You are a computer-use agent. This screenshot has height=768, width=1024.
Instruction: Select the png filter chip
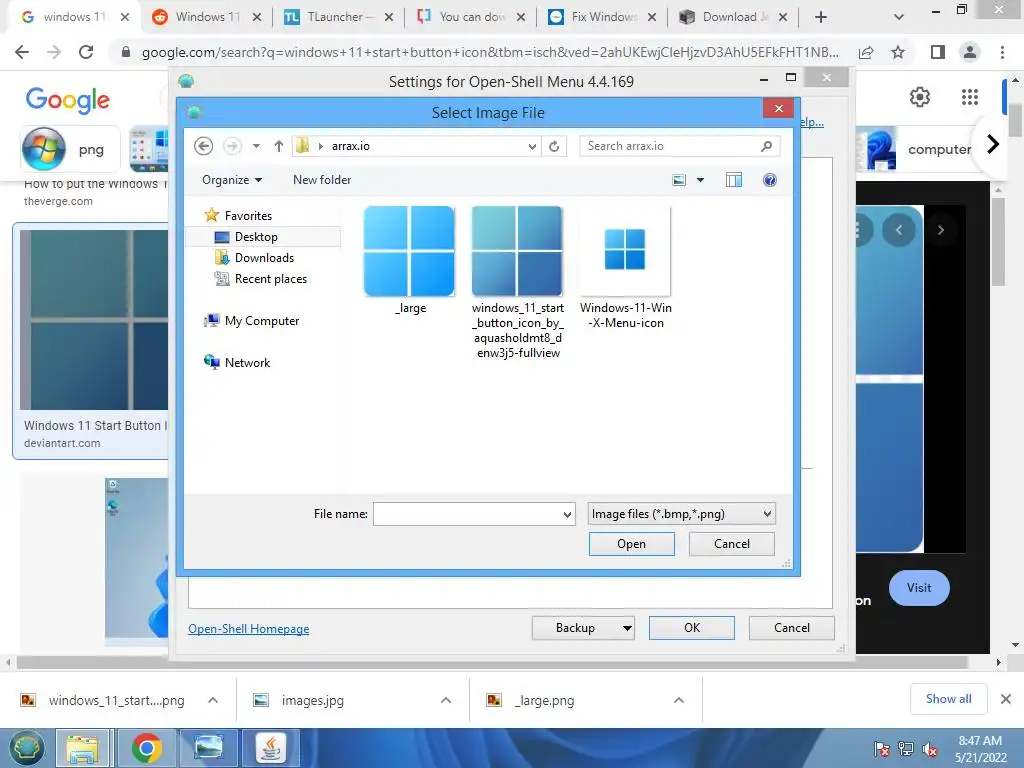pyautogui.click(x=71, y=149)
